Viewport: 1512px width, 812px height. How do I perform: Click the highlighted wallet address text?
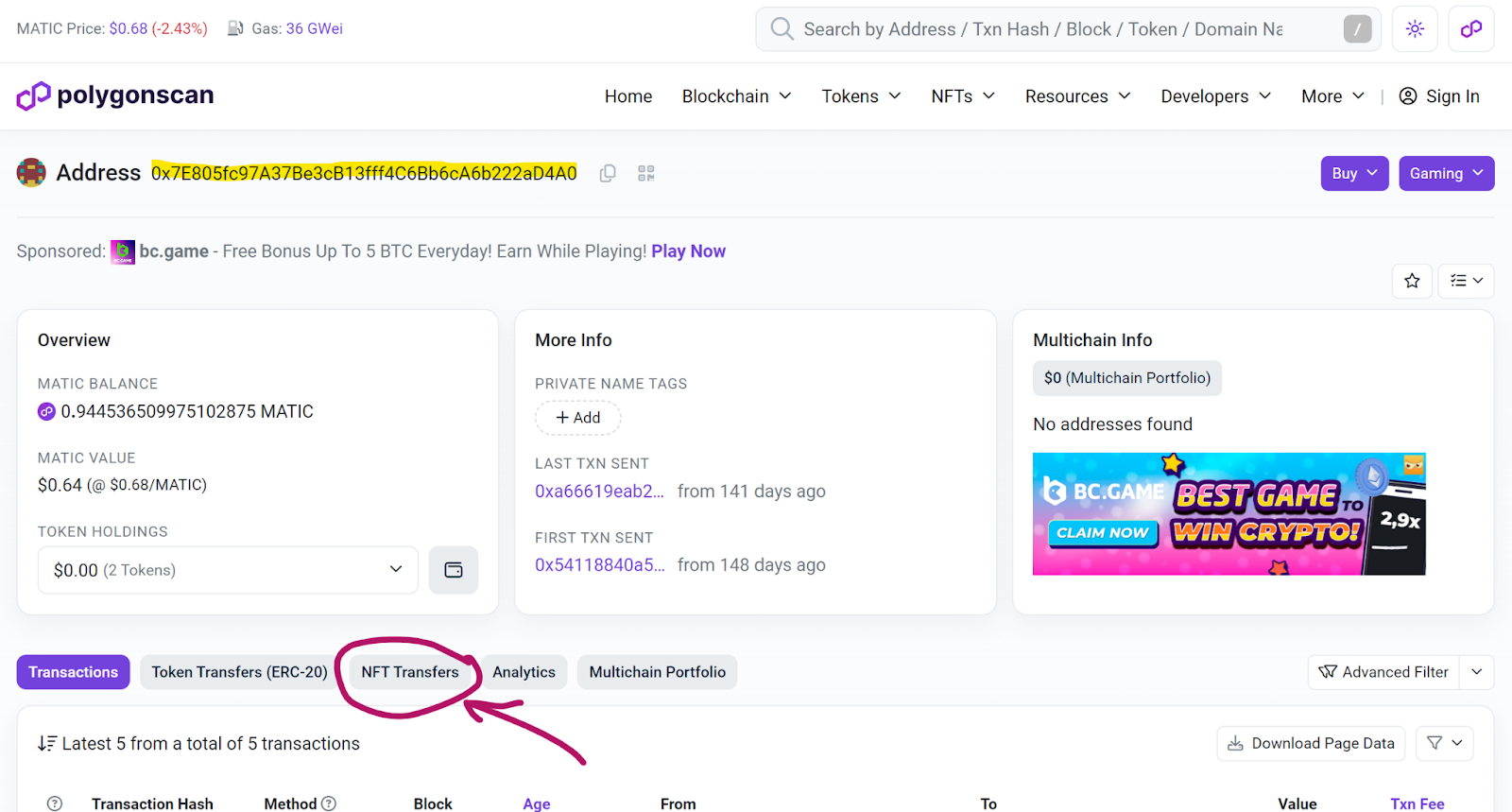tap(364, 173)
